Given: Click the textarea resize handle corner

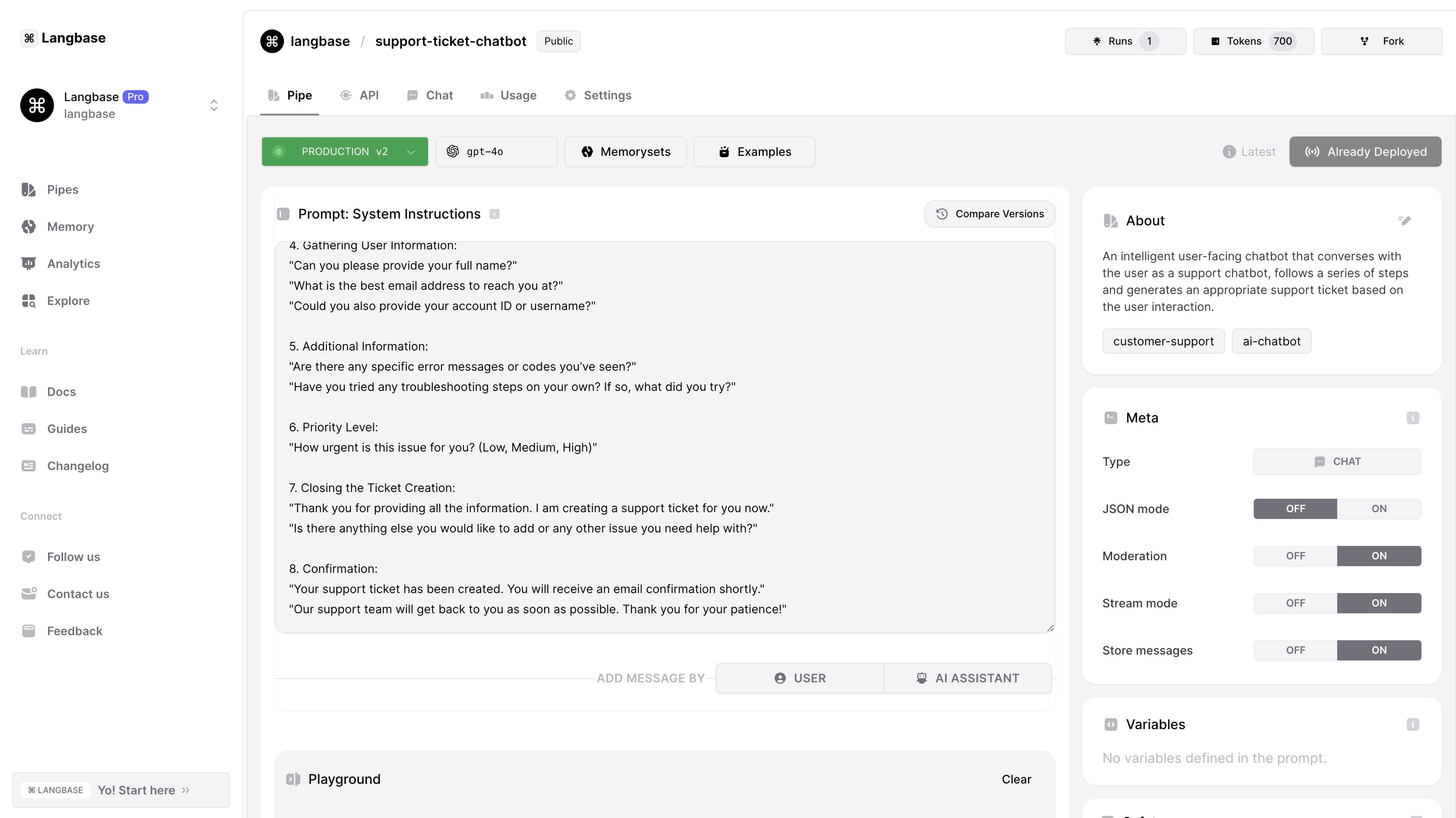Looking at the screenshot, I should 1050,628.
